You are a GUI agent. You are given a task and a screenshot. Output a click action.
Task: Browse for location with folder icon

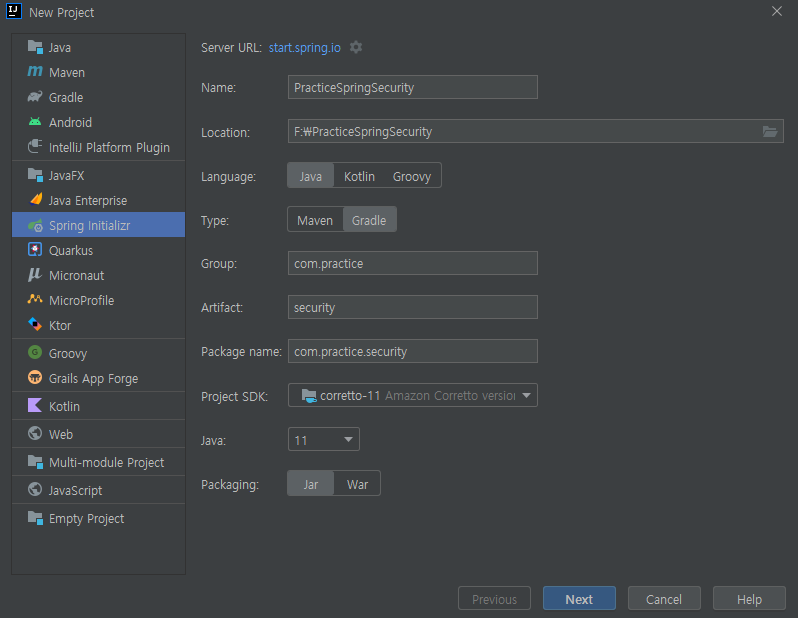tap(770, 132)
